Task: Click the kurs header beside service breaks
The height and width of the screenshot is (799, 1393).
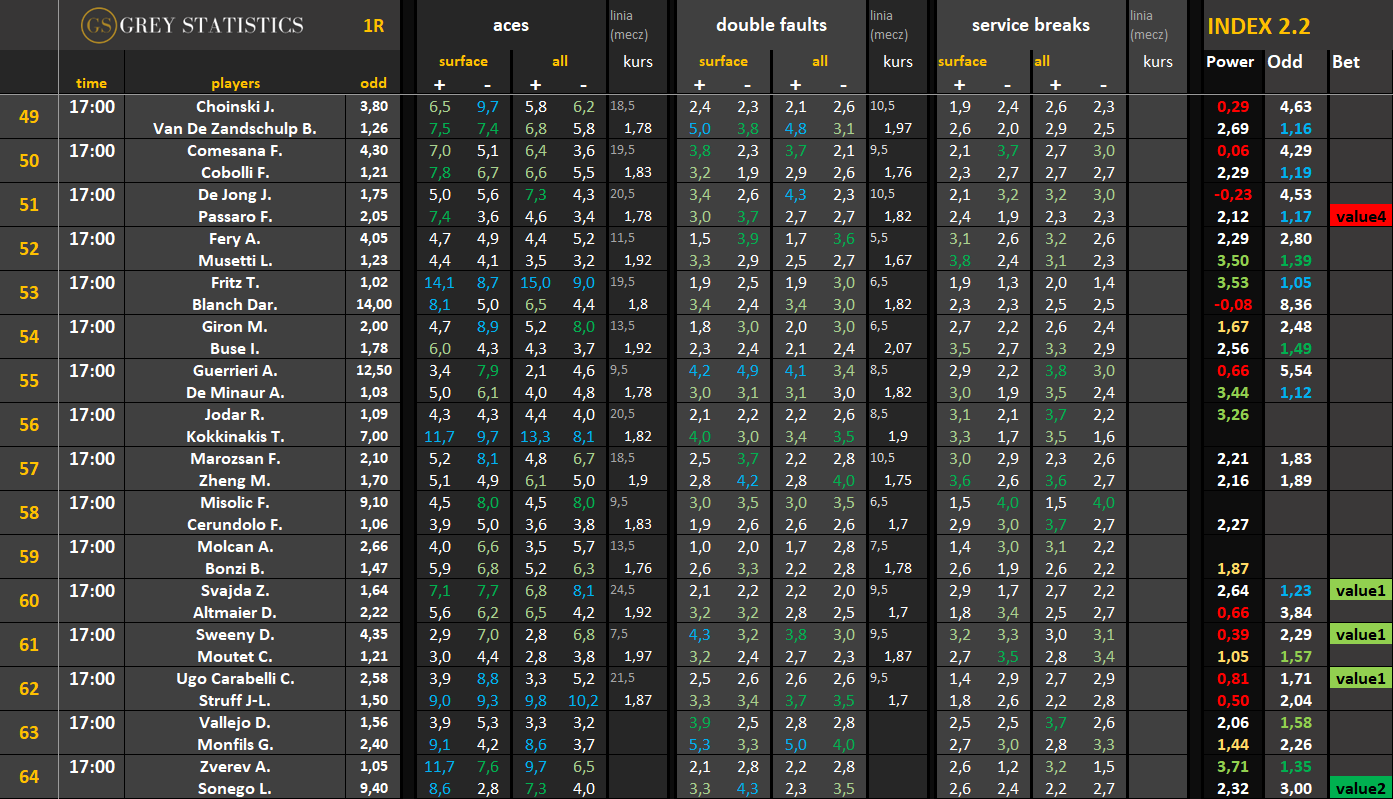Action: 1157,61
